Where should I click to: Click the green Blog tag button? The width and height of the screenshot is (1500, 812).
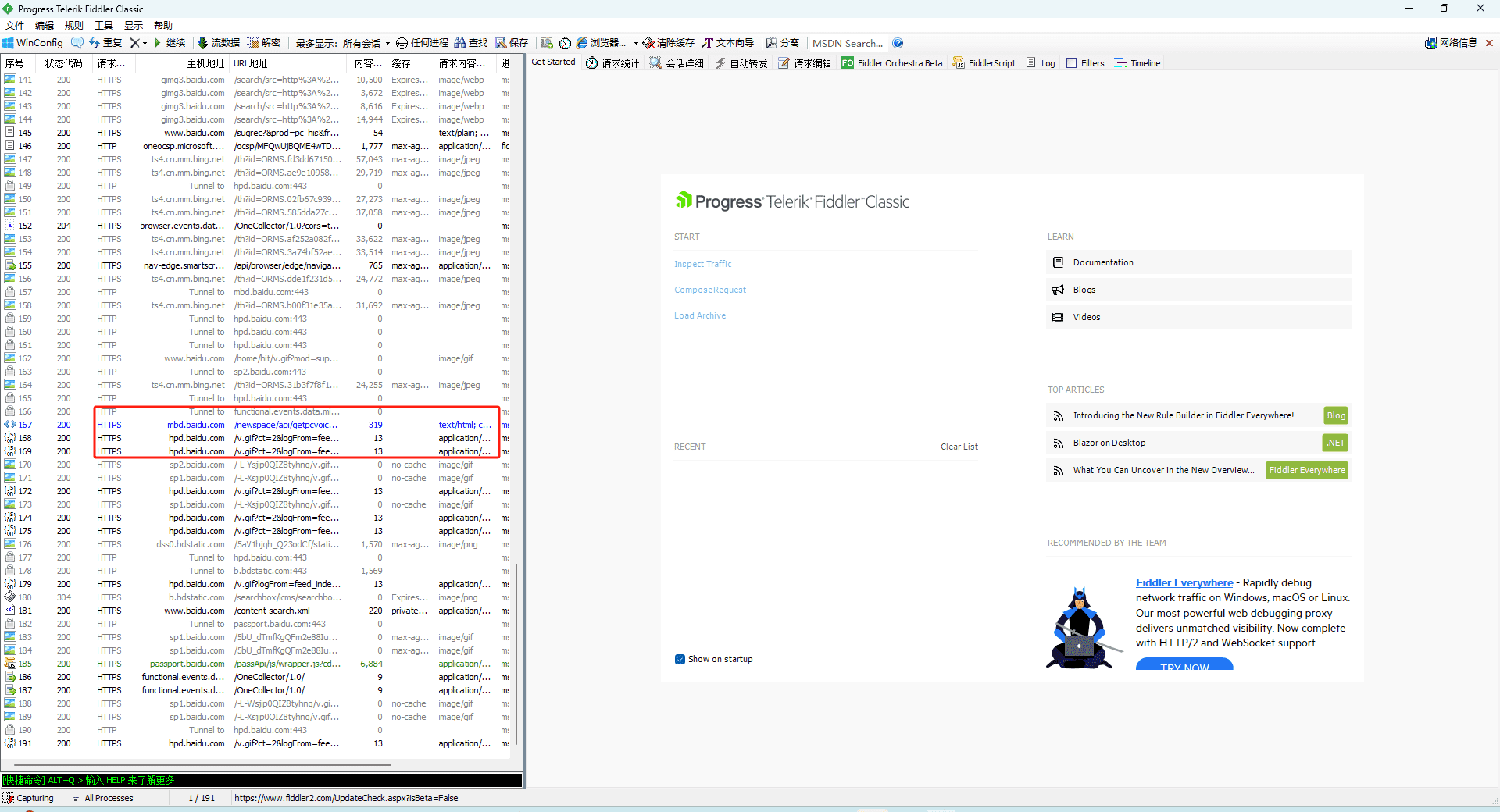(1336, 415)
